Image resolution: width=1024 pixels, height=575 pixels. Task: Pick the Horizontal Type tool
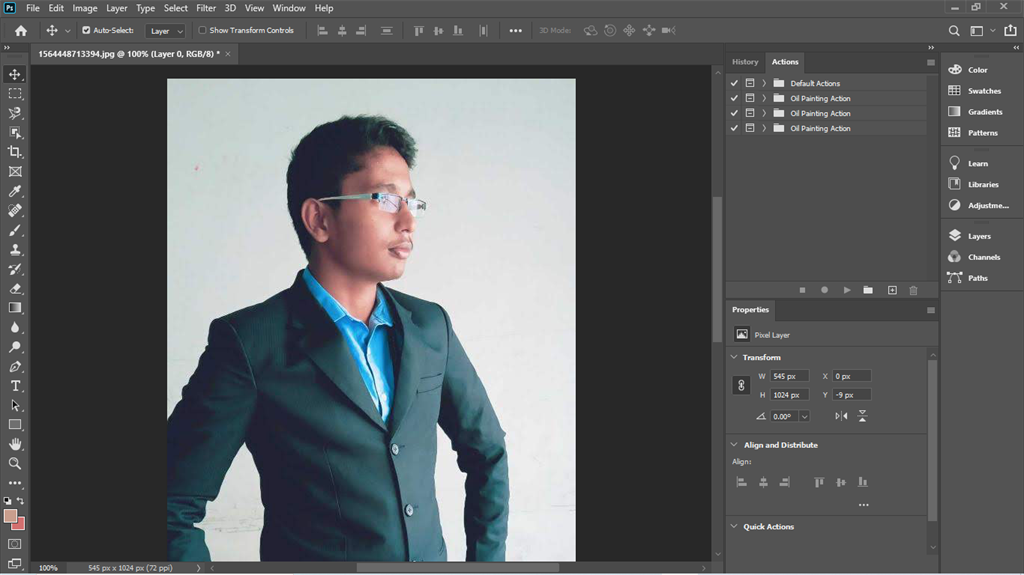click(15, 386)
